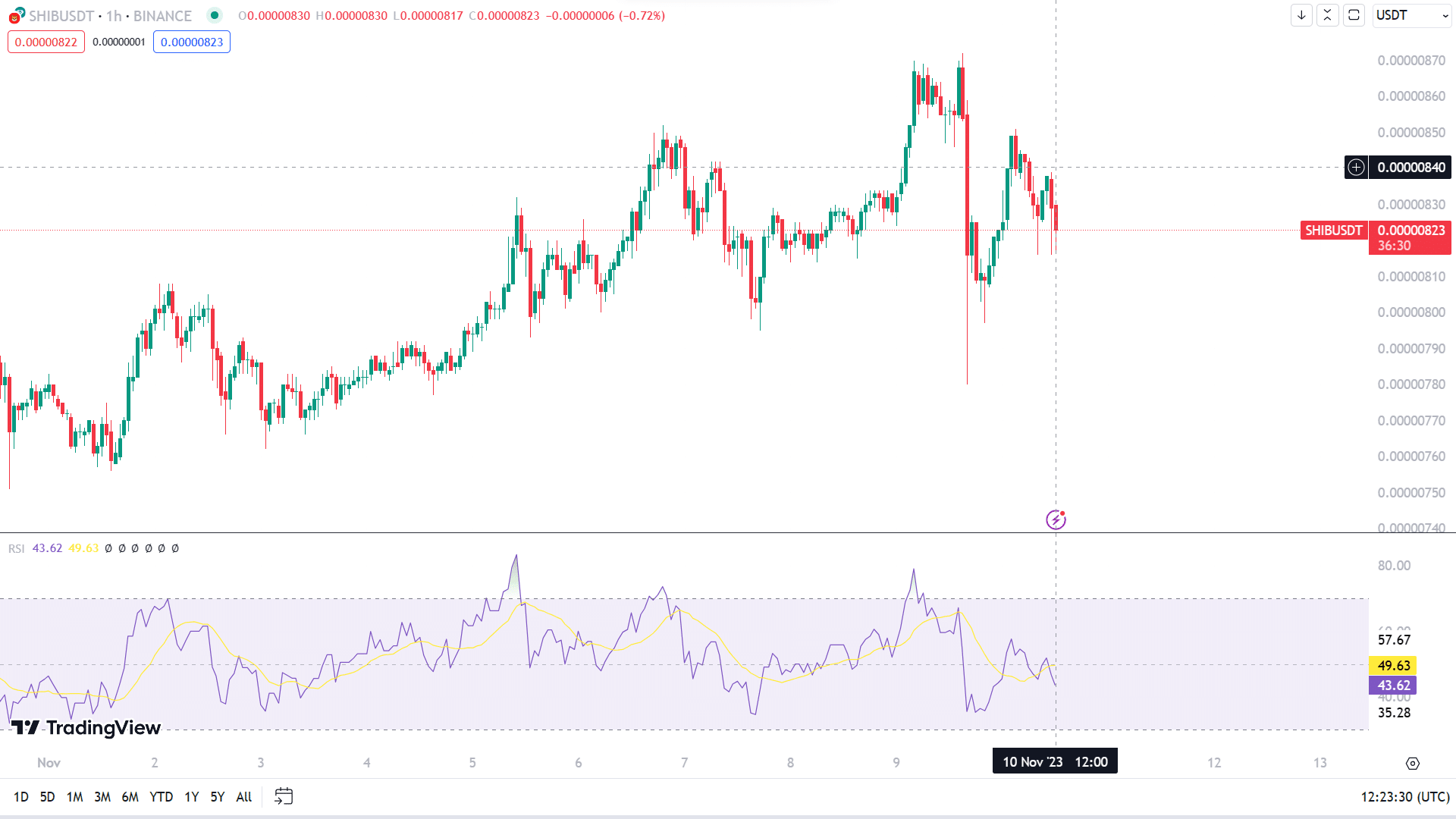The image size is (1456, 819).
Task: Move pane down with the arrow icon
Action: pyautogui.click(x=1301, y=15)
